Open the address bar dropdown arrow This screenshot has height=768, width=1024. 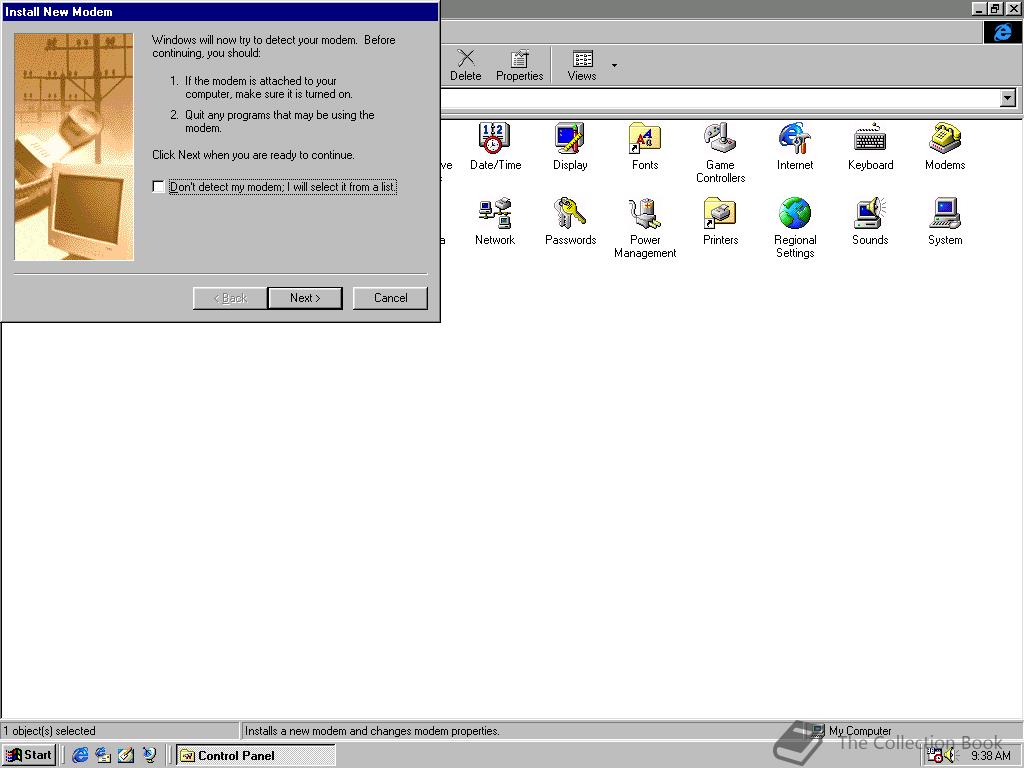(1008, 98)
